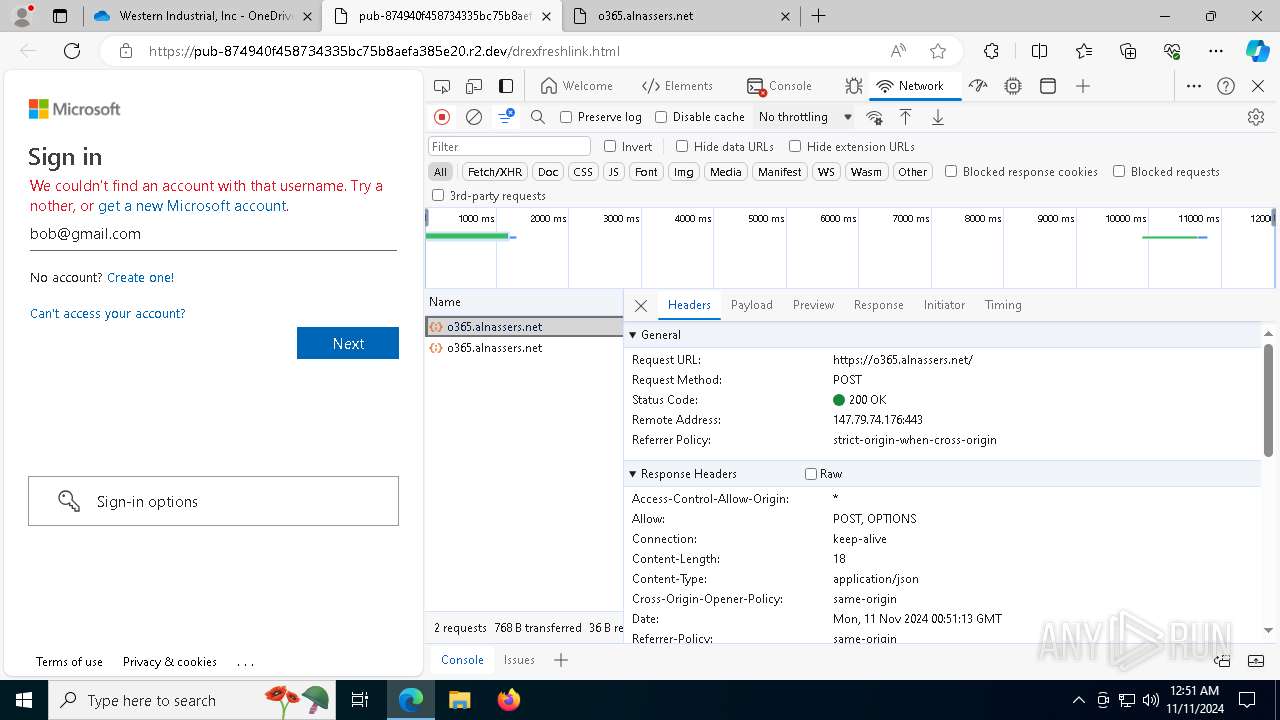Open the Sources bug icon tab

[853, 86]
